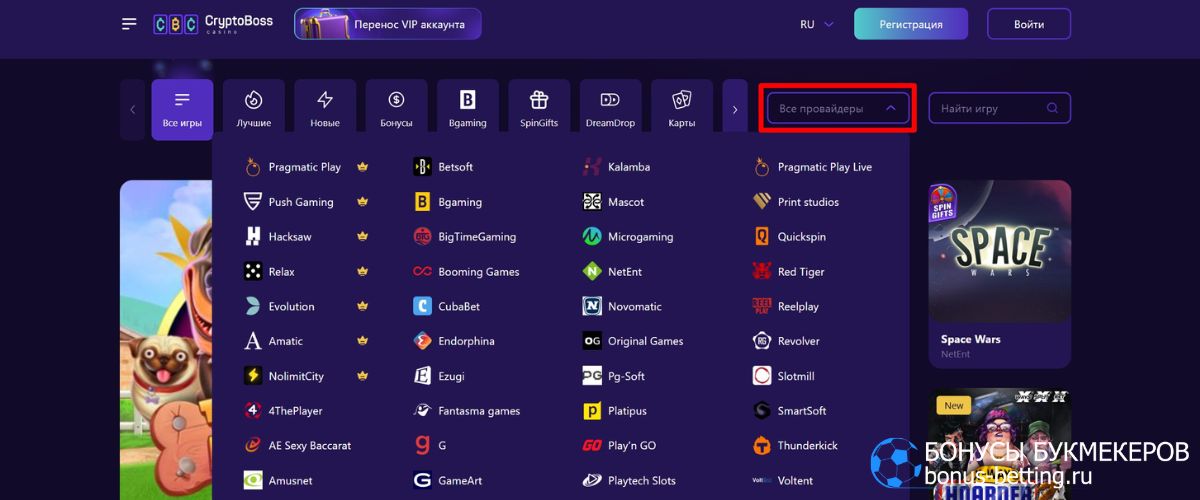Select the Все игры category tab
Viewport: 1200px width, 500px height.
(x=182, y=109)
